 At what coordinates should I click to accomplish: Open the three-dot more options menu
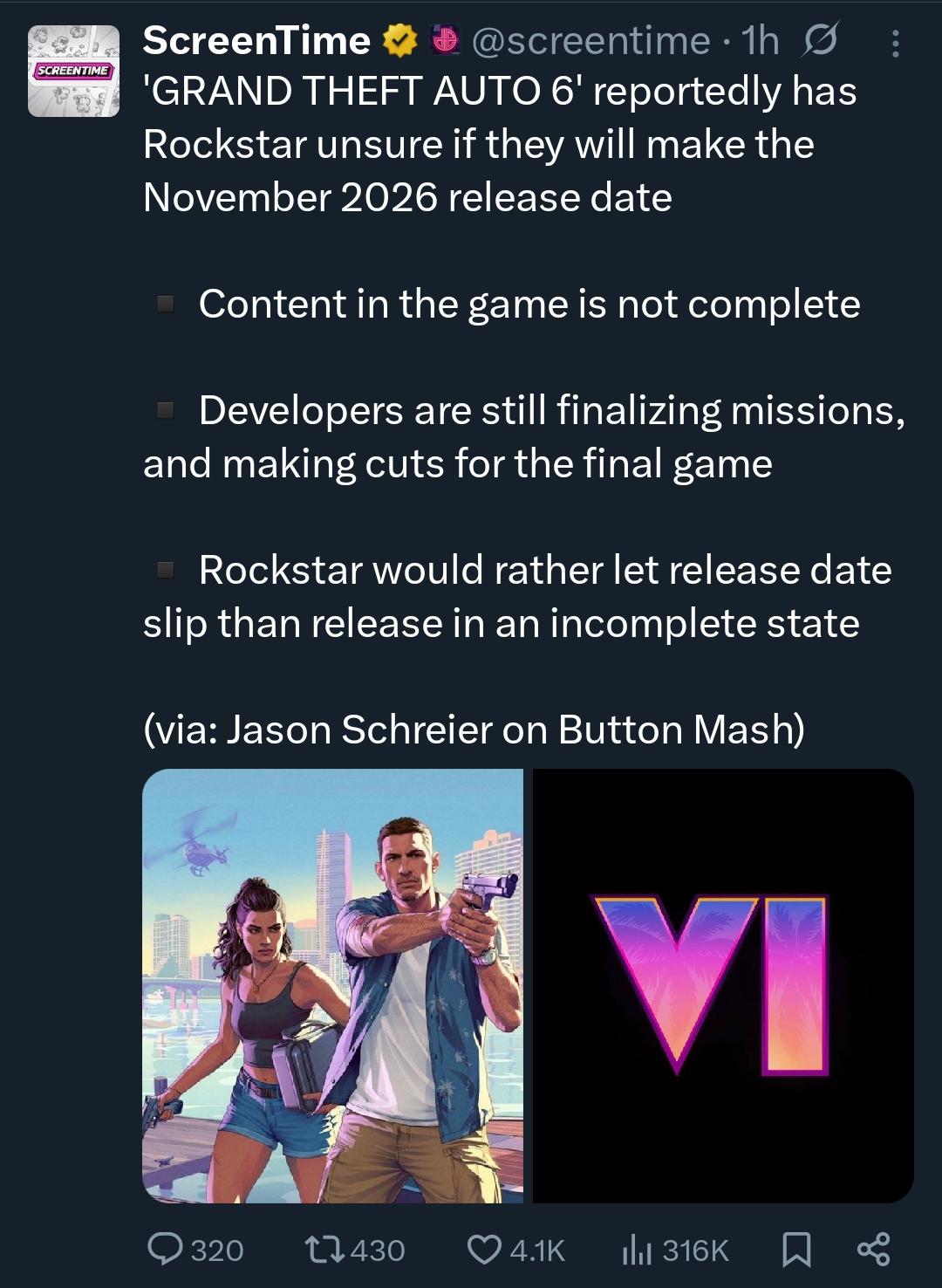click(x=895, y=43)
